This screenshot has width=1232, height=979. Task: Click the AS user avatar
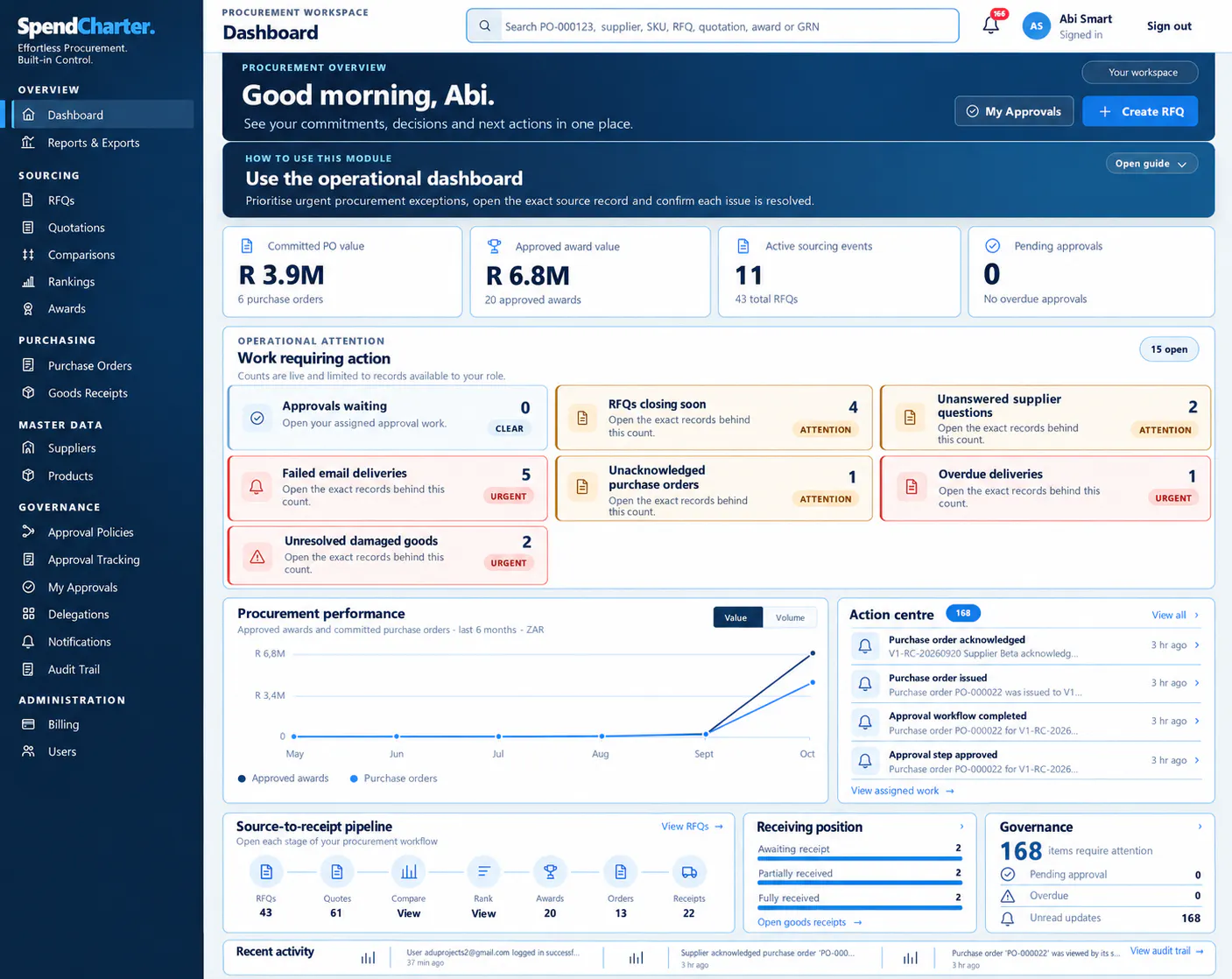click(1036, 26)
